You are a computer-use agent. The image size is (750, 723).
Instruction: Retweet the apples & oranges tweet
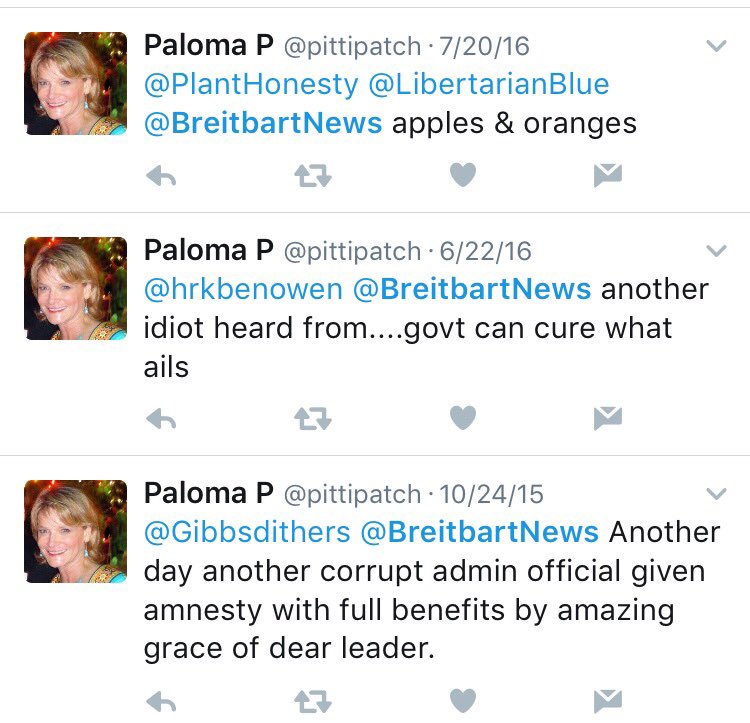click(313, 175)
